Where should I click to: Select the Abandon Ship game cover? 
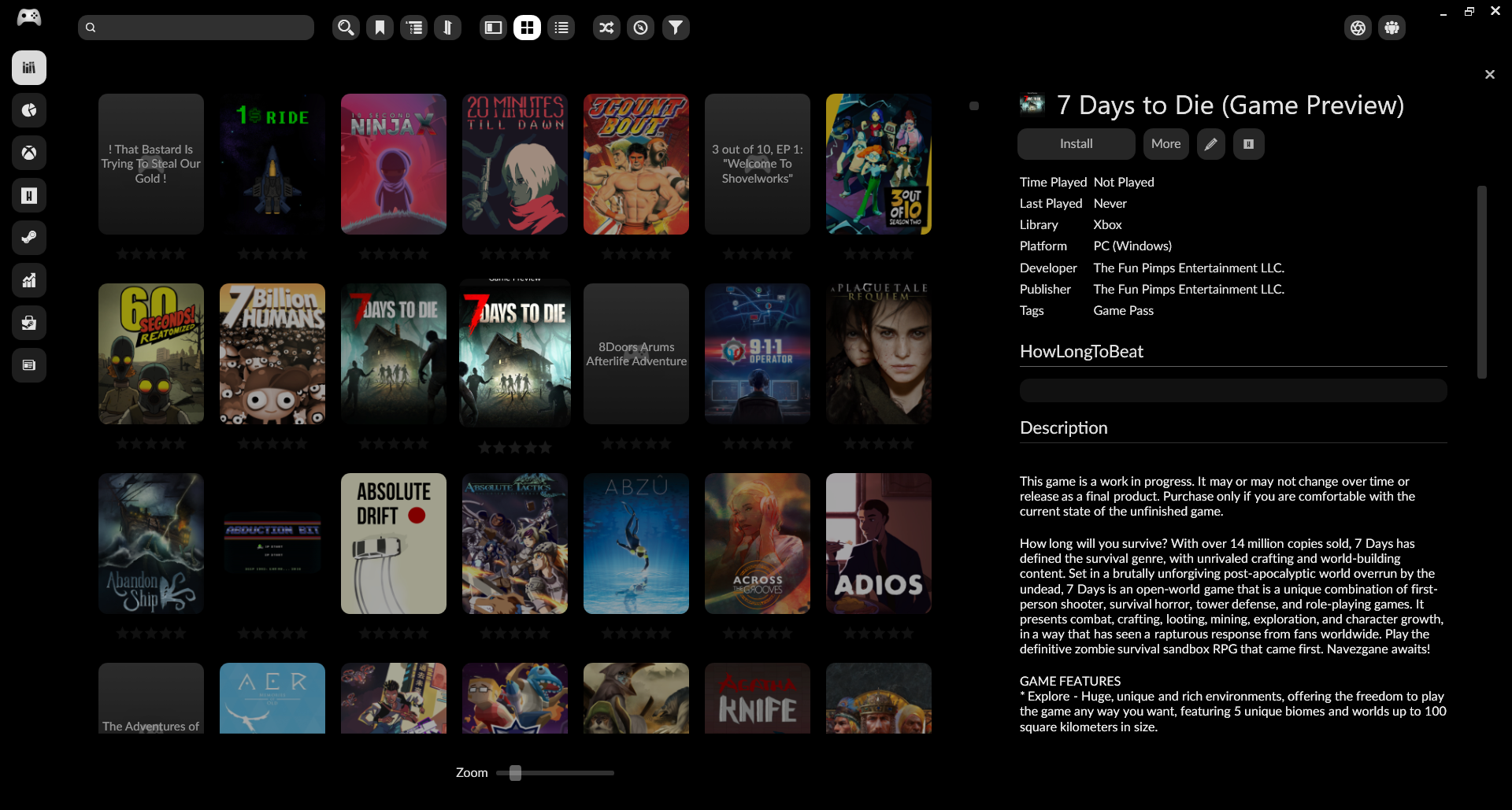[151, 544]
